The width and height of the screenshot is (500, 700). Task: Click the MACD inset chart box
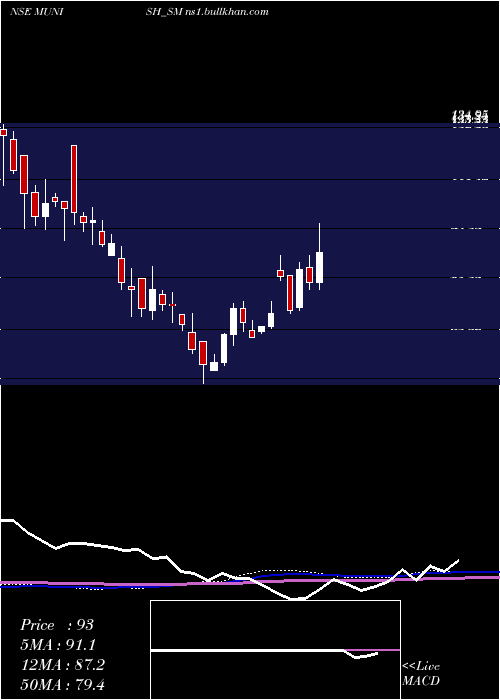275,650
